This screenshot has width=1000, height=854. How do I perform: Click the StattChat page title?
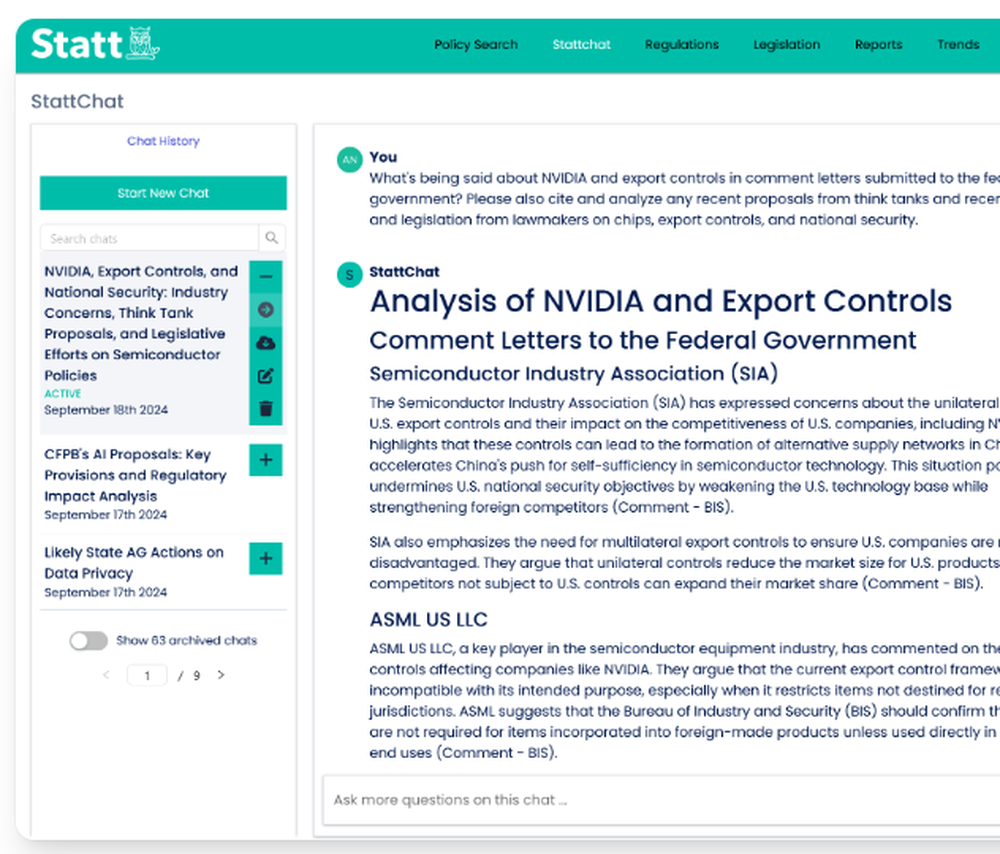(77, 101)
